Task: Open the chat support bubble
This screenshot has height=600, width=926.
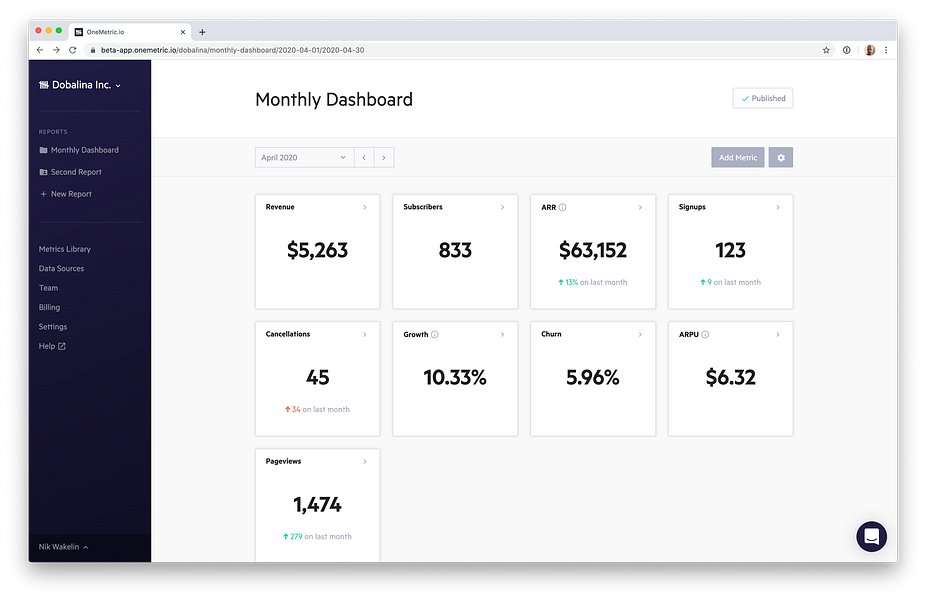Action: (871, 536)
